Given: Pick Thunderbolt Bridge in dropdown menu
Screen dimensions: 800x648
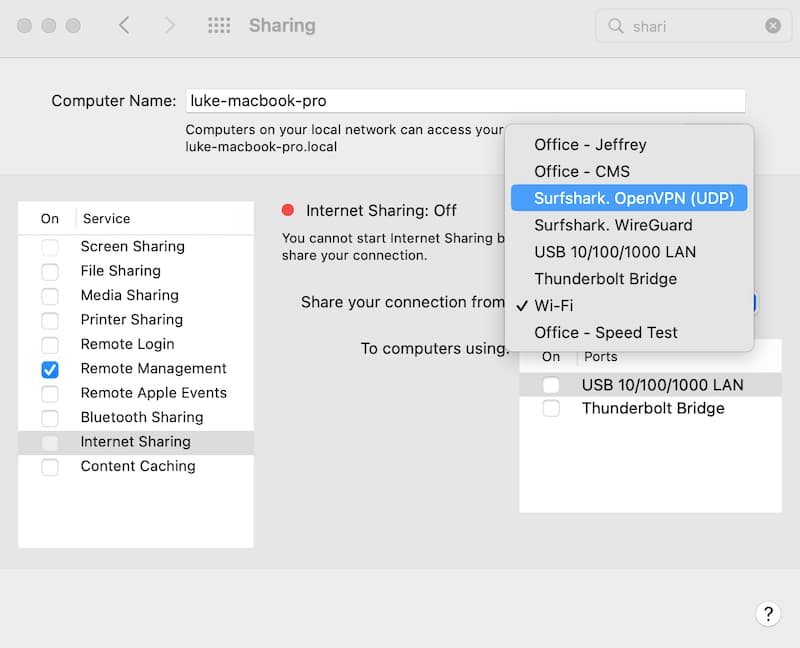Looking at the screenshot, I should click(629, 279).
